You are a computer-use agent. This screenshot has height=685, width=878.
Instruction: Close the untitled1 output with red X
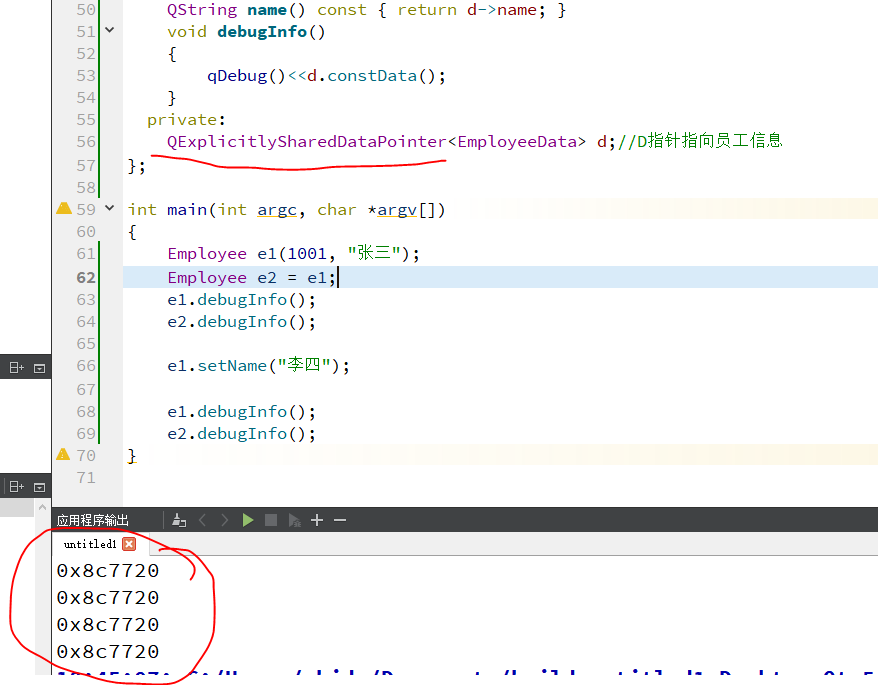point(129,544)
